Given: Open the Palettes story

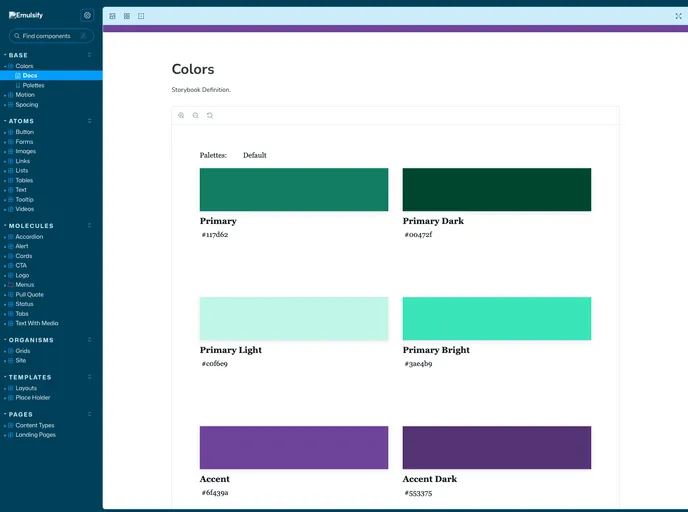Looking at the screenshot, I should (33, 86).
